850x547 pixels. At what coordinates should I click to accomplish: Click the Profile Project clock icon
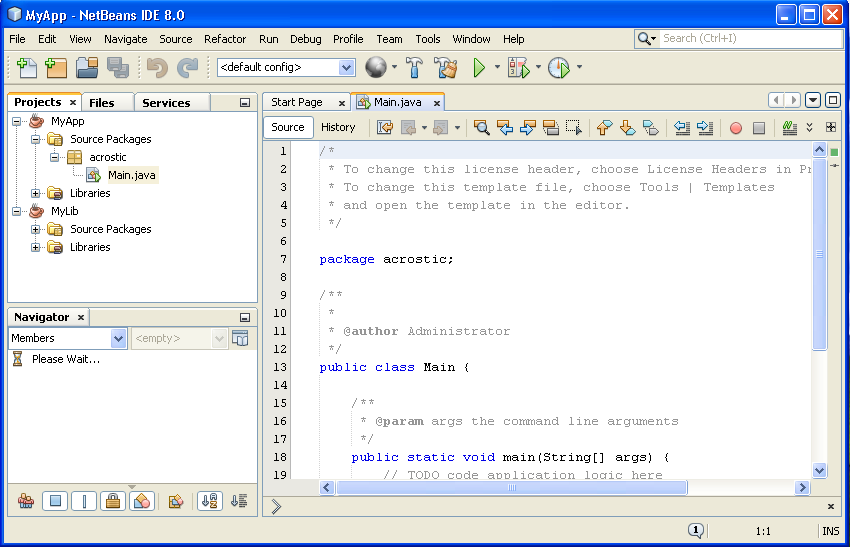point(558,68)
